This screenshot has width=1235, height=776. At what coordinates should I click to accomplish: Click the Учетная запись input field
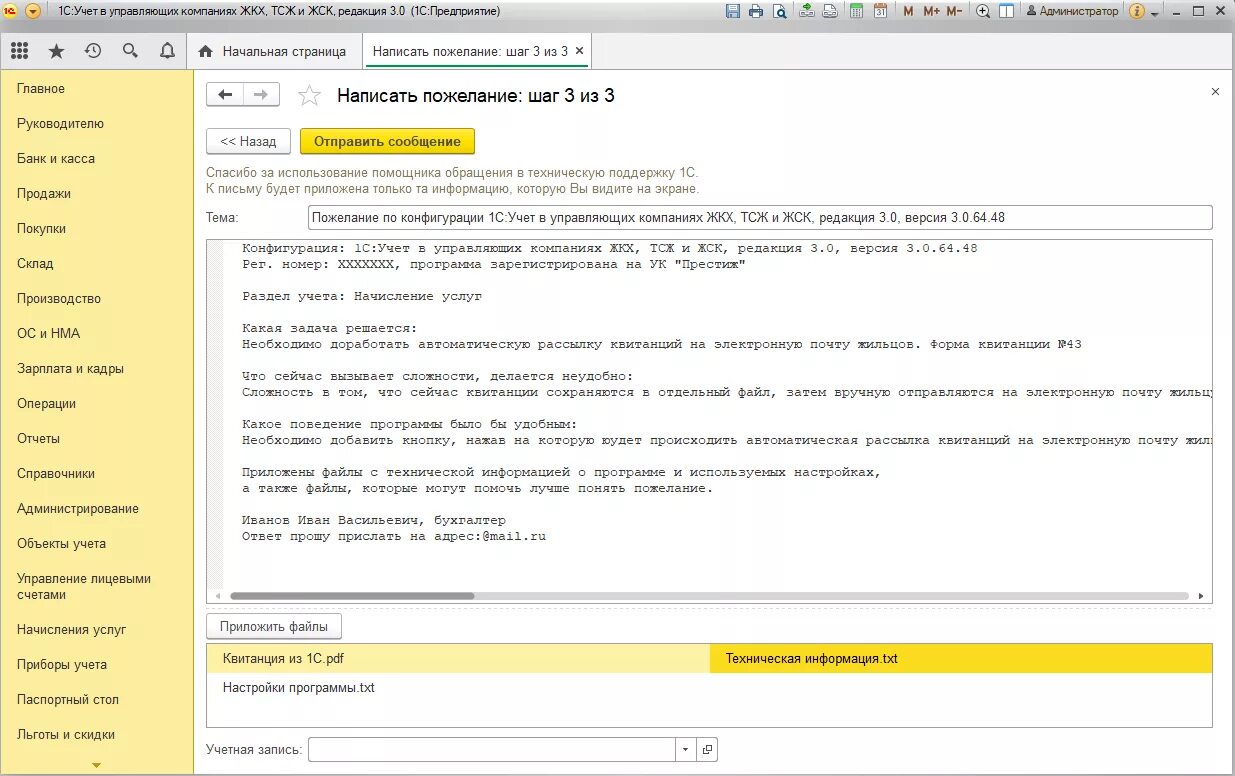(492, 749)
